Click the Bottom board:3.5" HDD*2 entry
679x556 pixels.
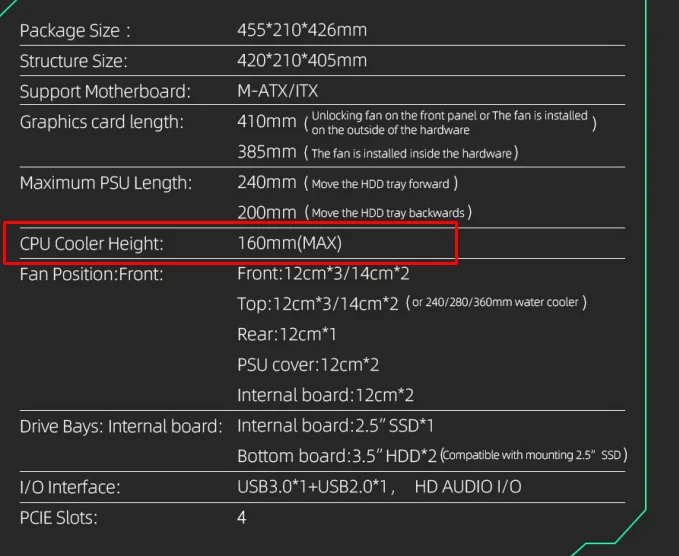click(337, 456)
